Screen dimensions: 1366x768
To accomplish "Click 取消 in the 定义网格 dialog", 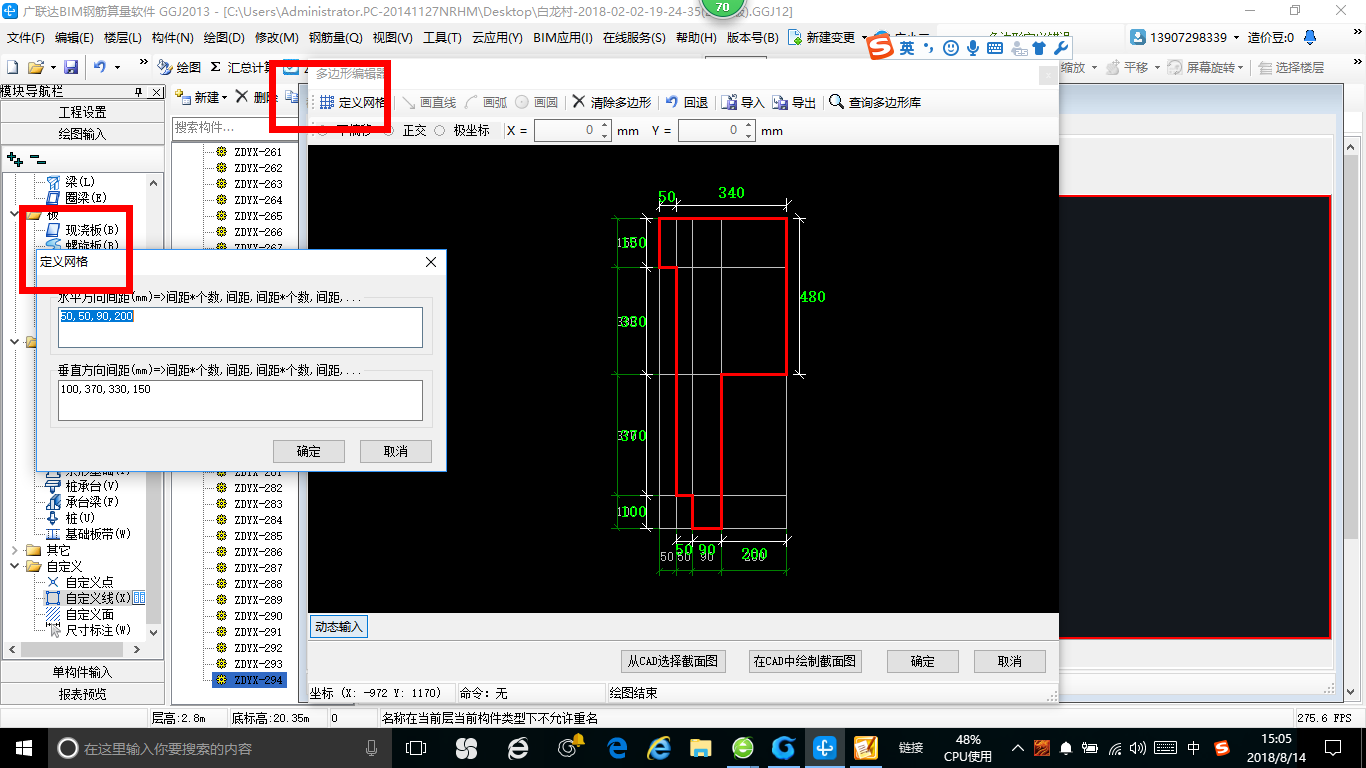I will pos(396,451).
